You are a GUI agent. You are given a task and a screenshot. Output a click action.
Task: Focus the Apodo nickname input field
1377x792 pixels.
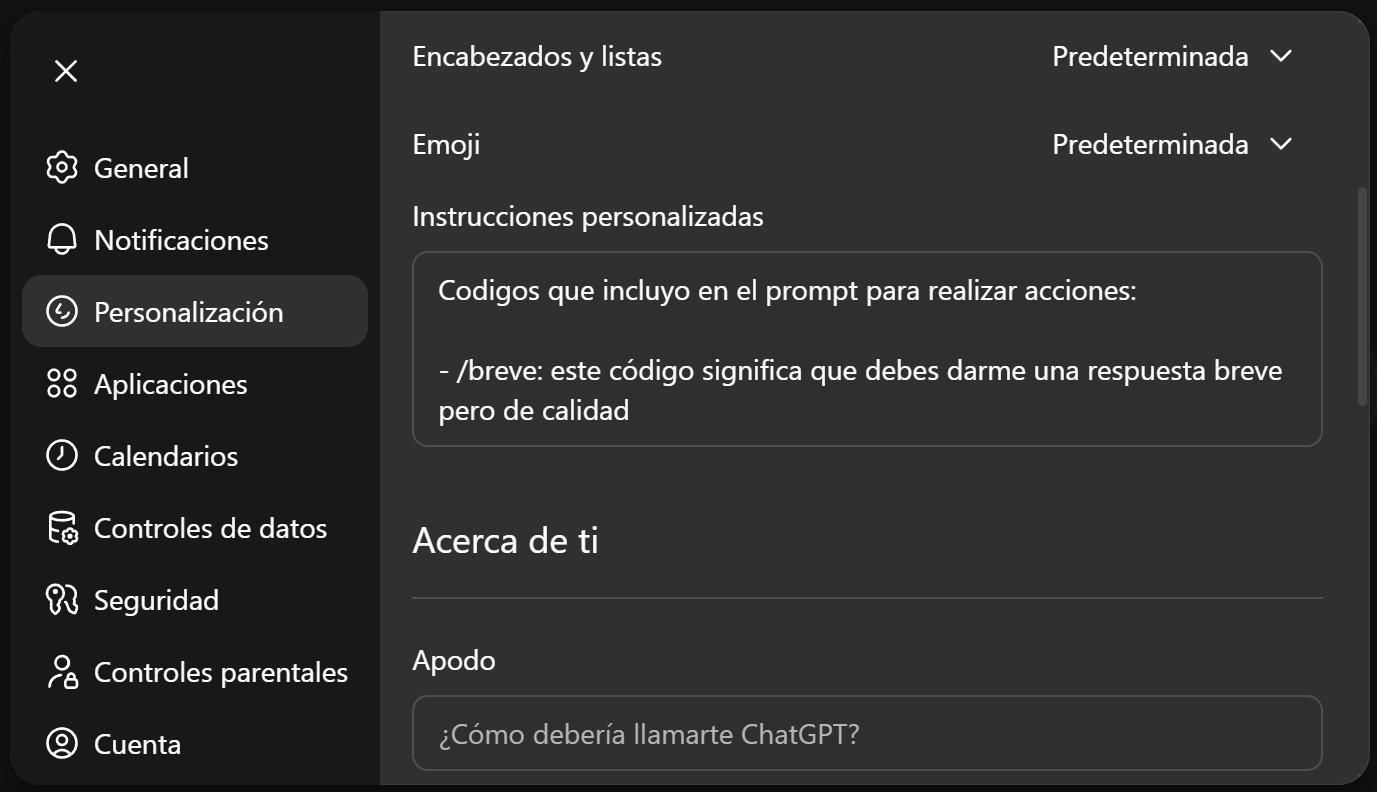(866, 734)
